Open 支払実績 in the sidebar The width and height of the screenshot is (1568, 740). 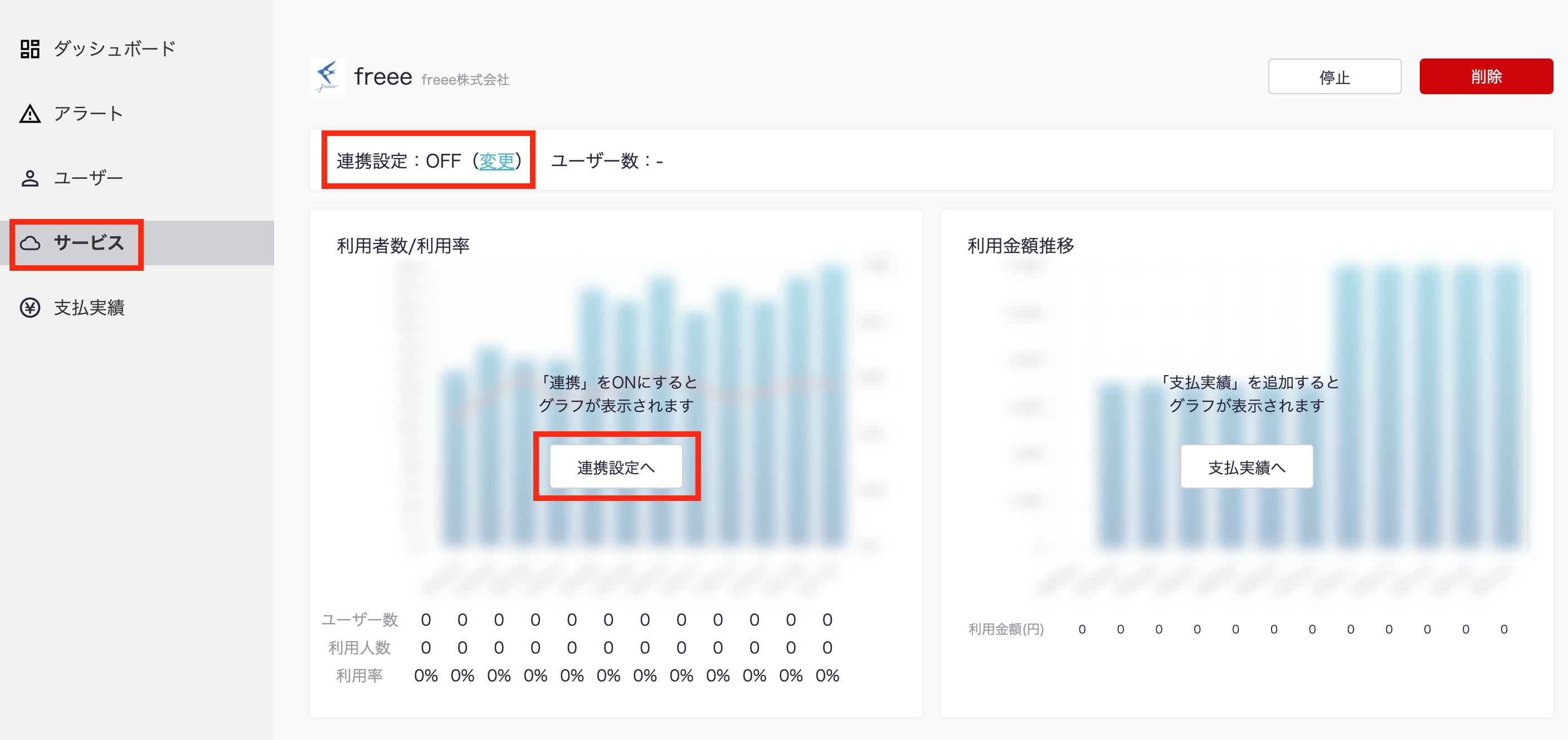click(x=89, y=308)
